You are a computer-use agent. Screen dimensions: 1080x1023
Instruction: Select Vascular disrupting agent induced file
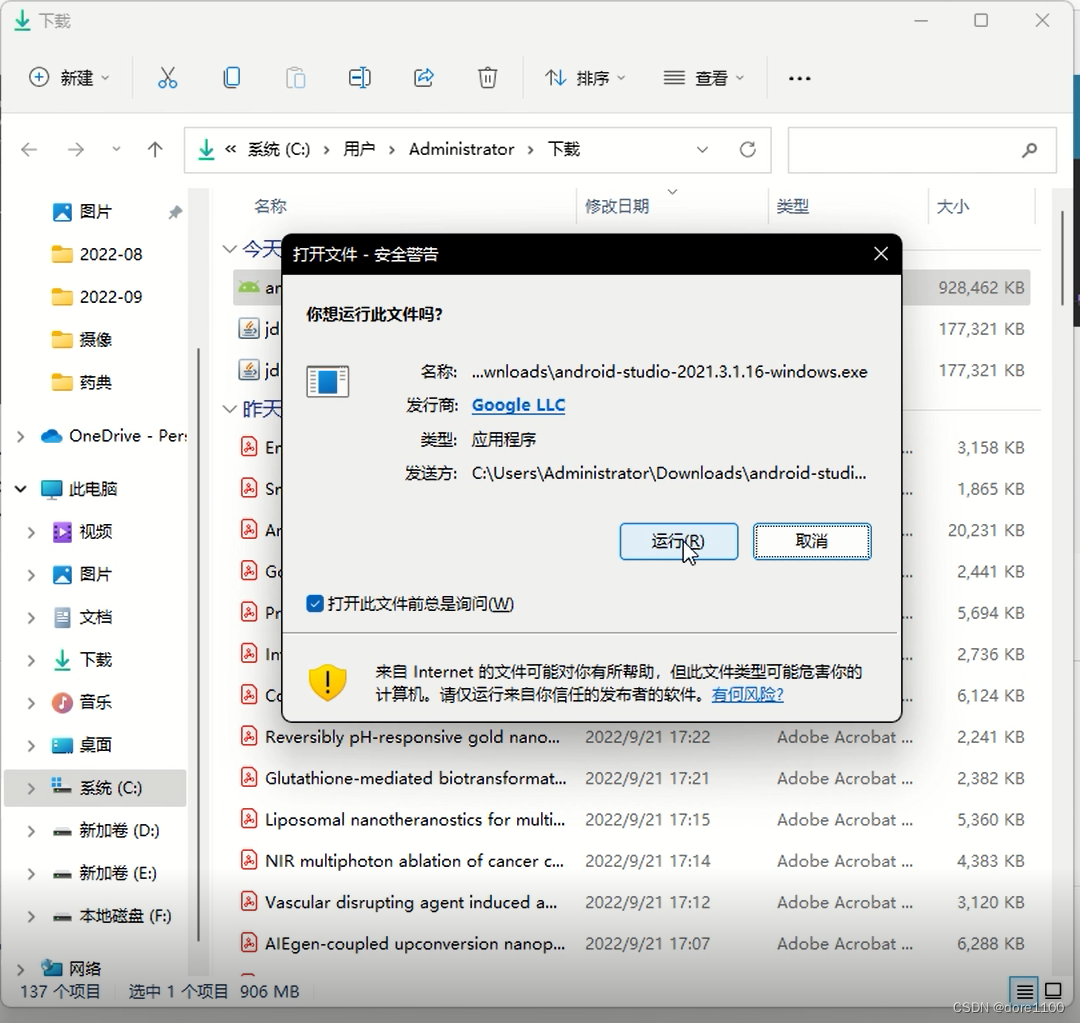[x=411, y=902]
